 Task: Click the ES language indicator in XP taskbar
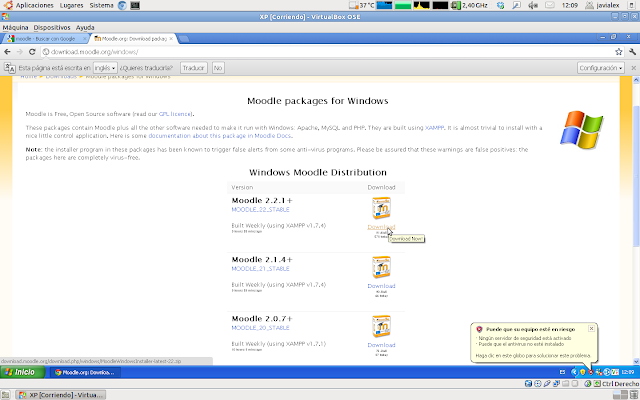[562, 372]
